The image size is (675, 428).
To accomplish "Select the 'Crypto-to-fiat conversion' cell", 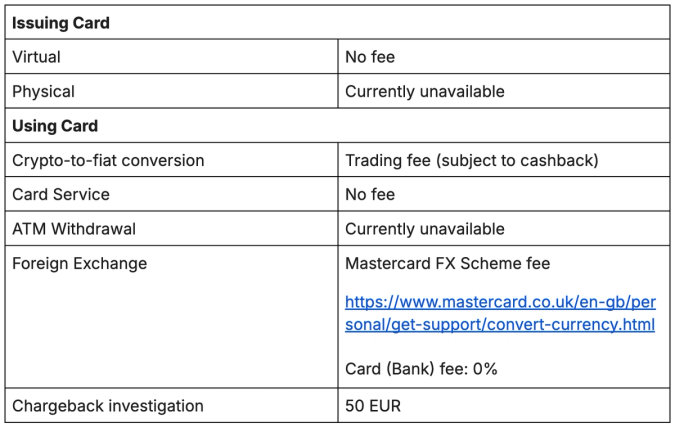I will tap(108, 160).
